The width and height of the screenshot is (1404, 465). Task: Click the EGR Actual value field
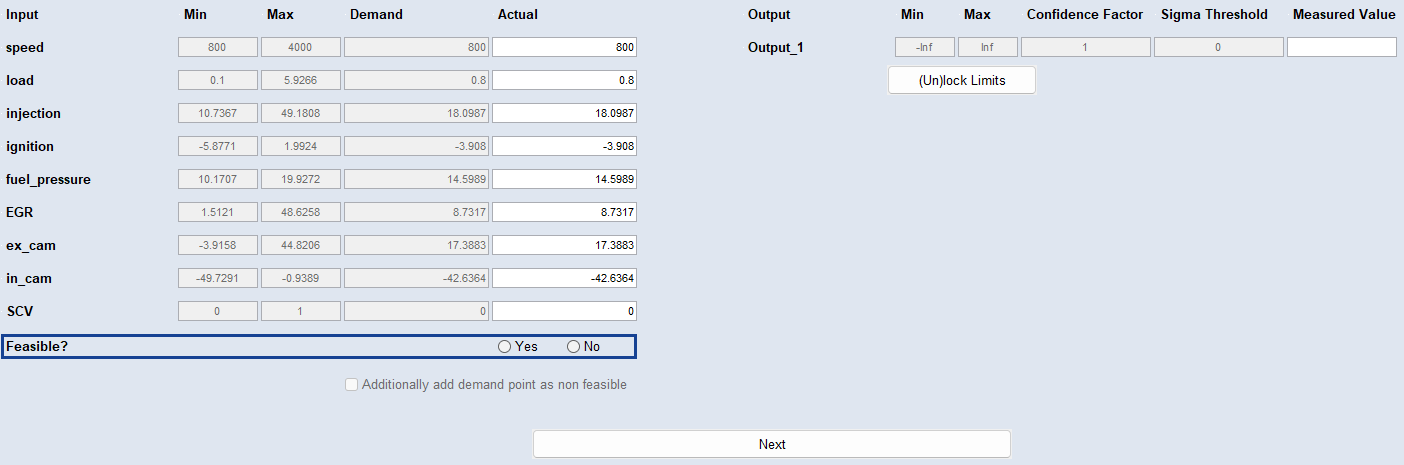point(565,212)
